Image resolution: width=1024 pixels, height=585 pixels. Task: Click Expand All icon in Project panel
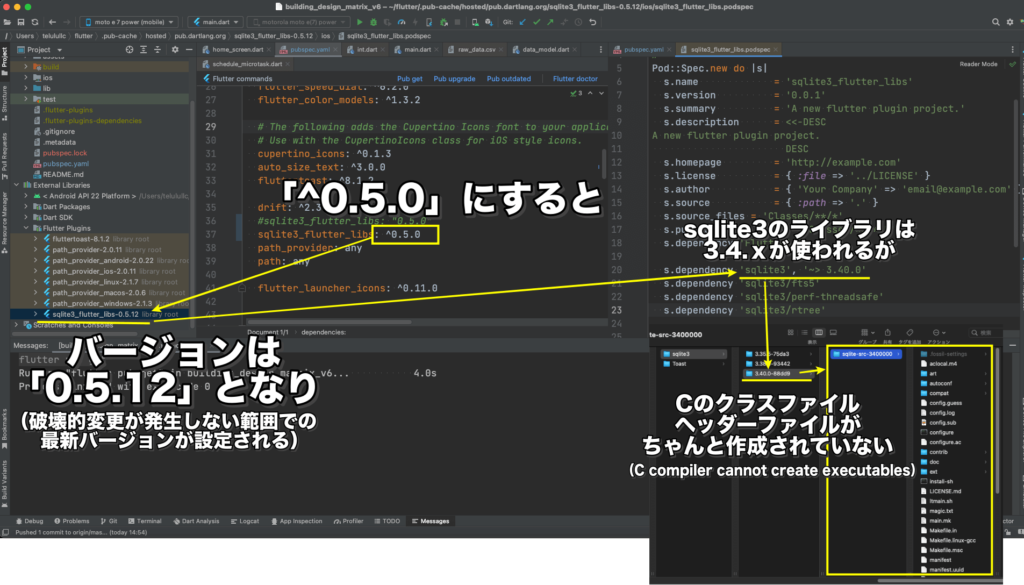[x=144, y=50]
